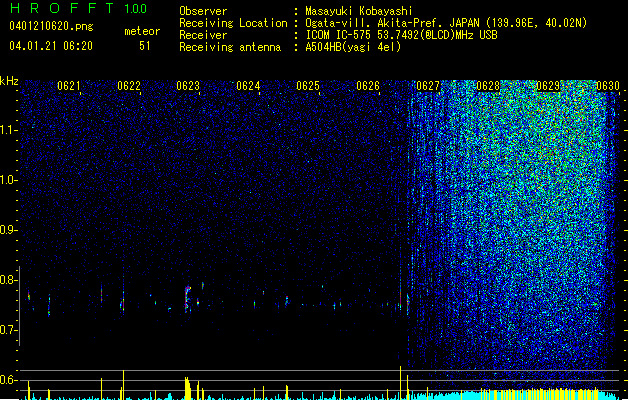Click the 0622 time marker

coord(129,86)
